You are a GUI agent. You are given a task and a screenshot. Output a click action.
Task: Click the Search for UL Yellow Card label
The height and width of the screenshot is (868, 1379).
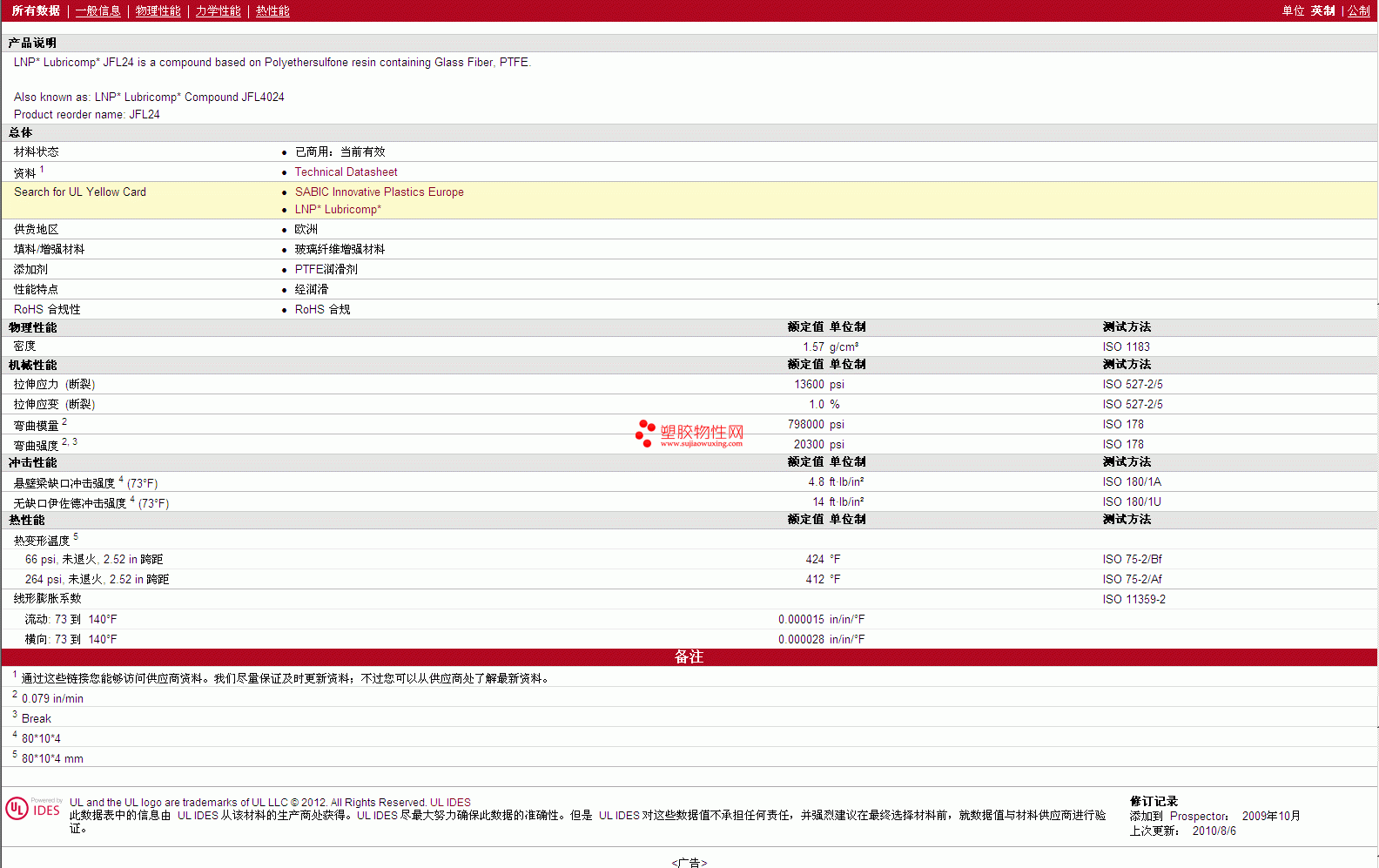pyautogui.click(x=80, y=192)
